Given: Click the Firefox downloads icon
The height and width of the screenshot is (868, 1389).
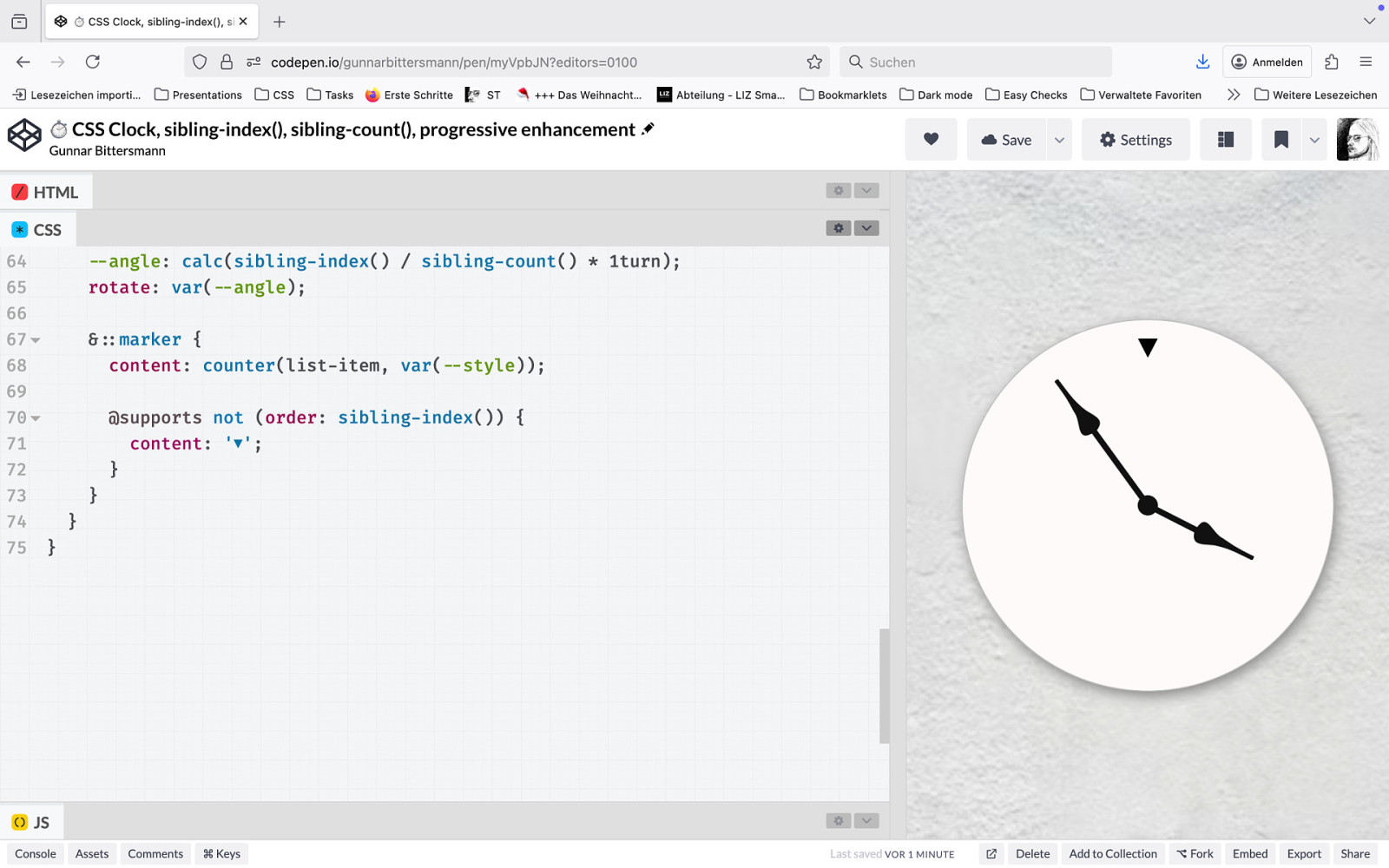Looking at the screenshot, I should click(1202, 62).
